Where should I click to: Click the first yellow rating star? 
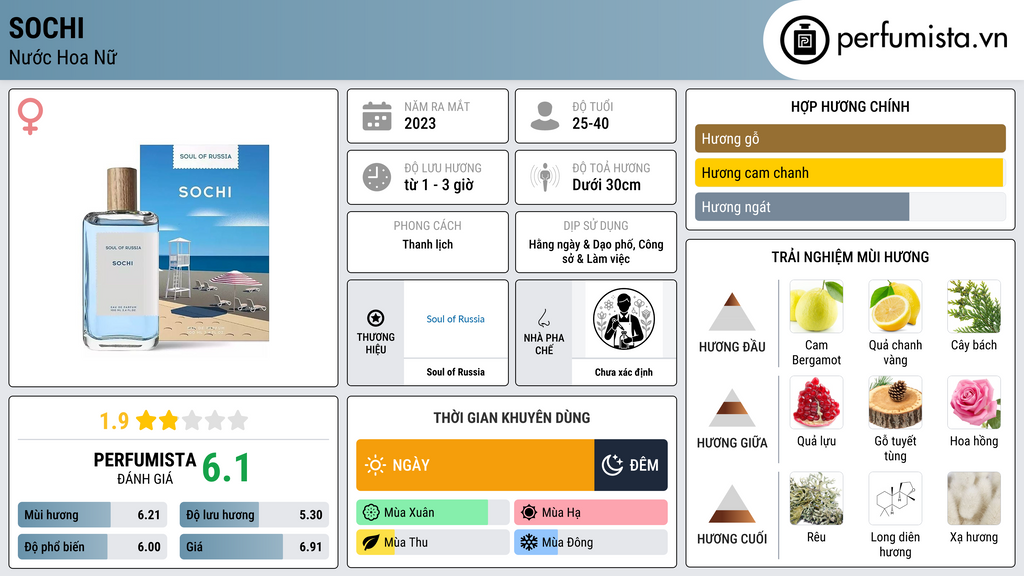(146, 420)
